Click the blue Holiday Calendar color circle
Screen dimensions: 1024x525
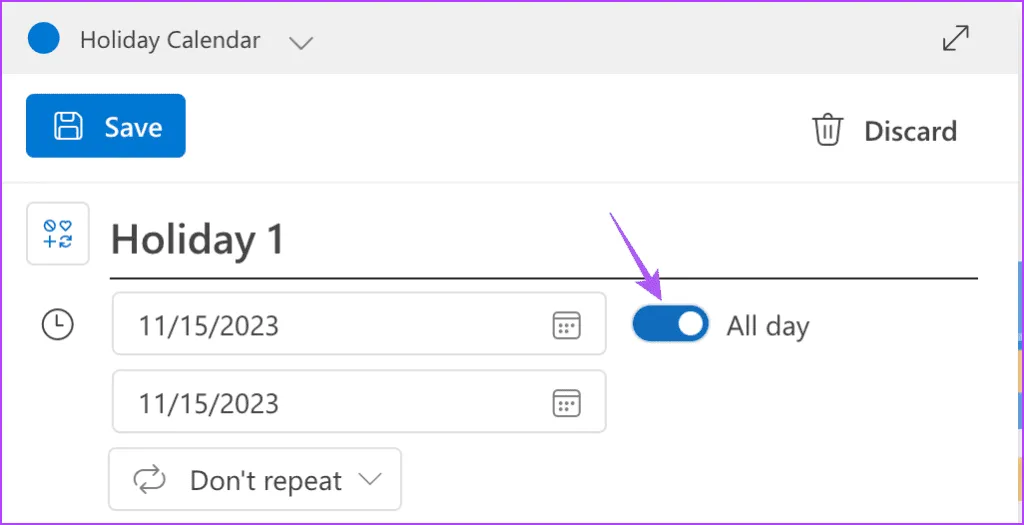coord(45,40)
